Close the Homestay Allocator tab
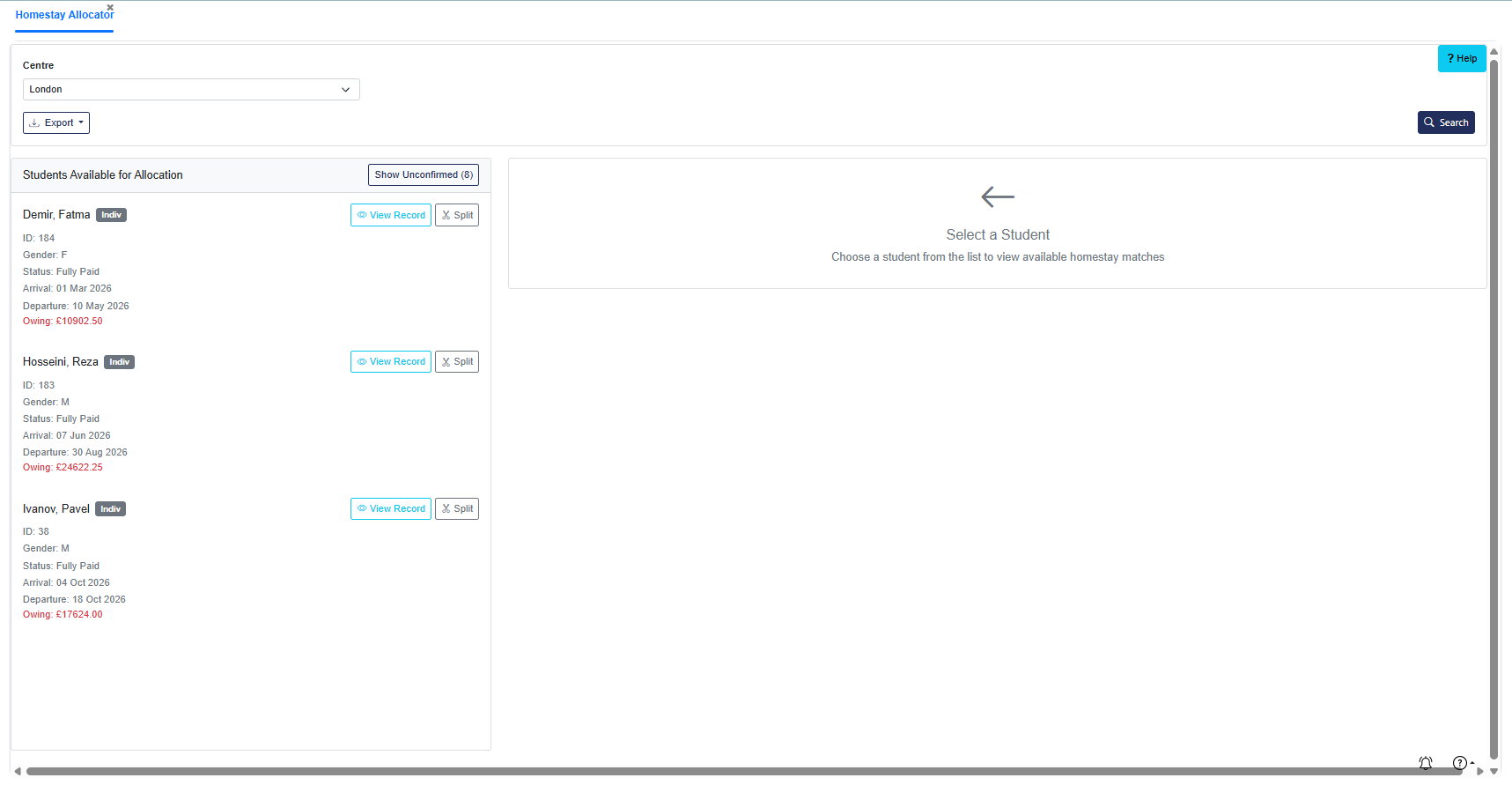This screenshot has width=1512, height=800. point(110,7)
